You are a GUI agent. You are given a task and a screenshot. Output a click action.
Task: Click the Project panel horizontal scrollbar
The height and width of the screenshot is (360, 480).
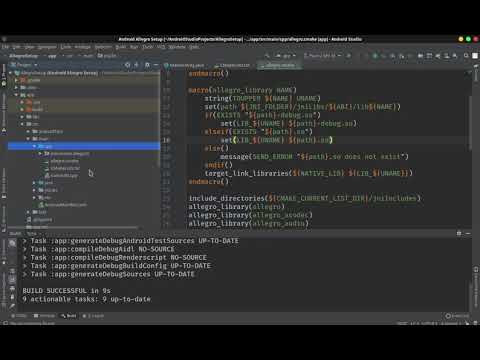tap(73, 228)
